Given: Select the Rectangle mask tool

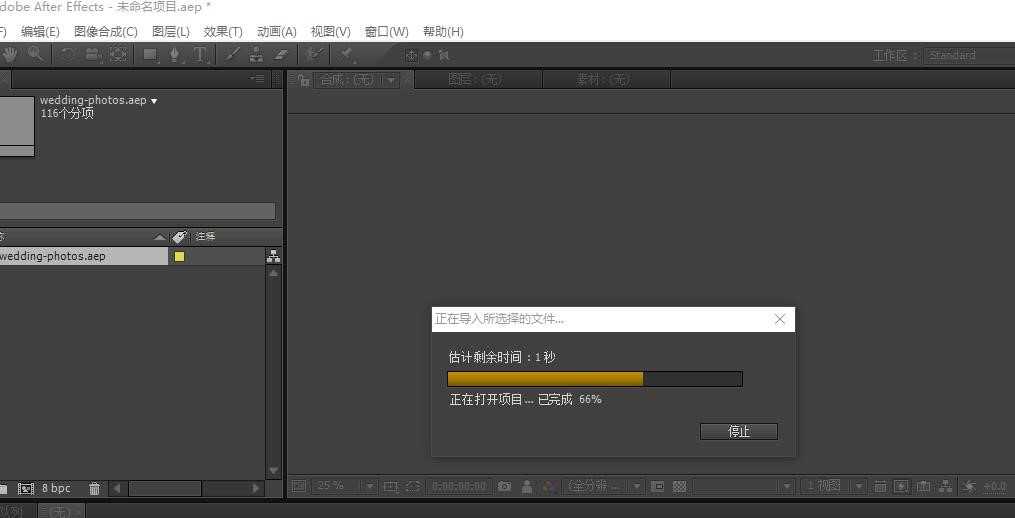Looking at the screenshot, I should click(150, 55).
